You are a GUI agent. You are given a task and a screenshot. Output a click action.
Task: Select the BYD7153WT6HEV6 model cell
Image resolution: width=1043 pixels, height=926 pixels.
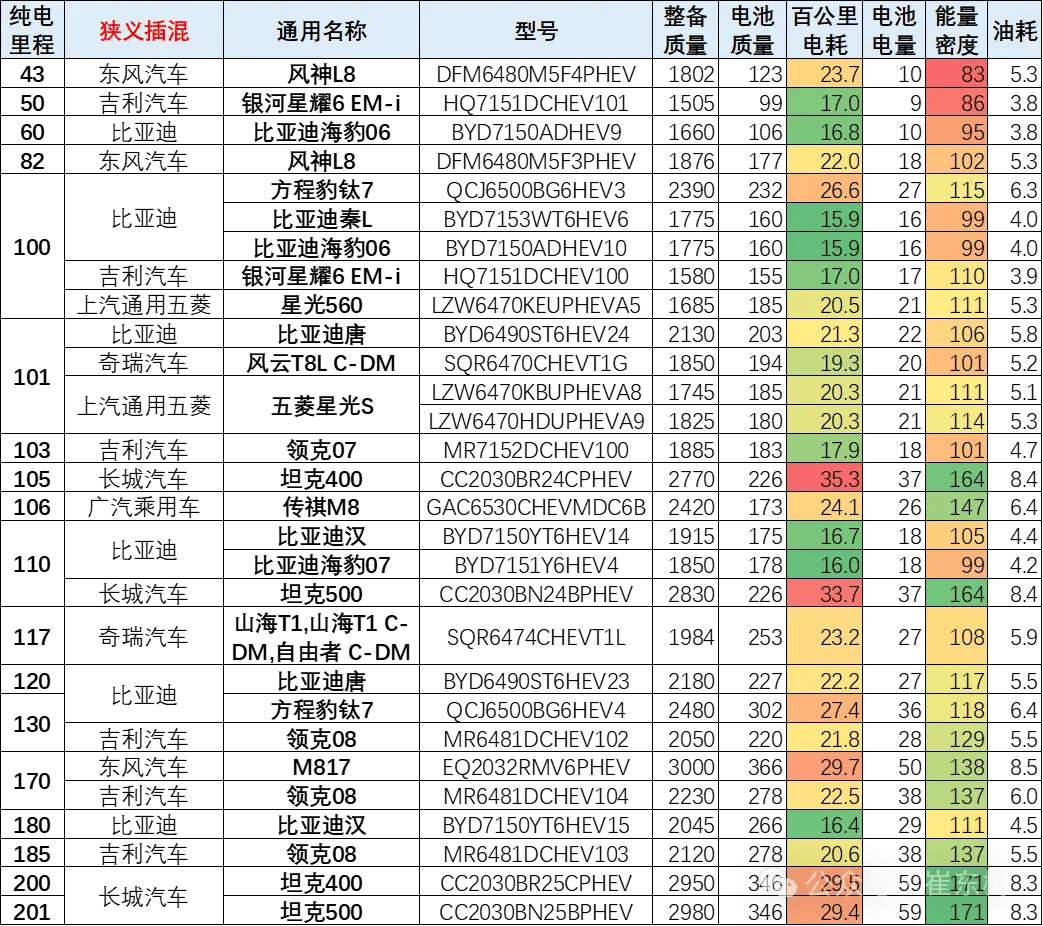[536, 219]
